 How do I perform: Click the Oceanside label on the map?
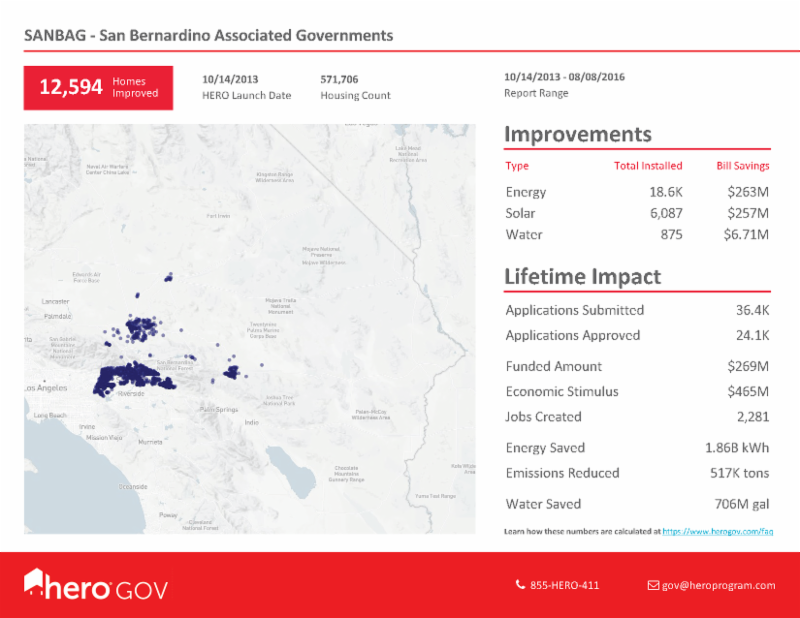pyautogui.click(x=133, y=486)
